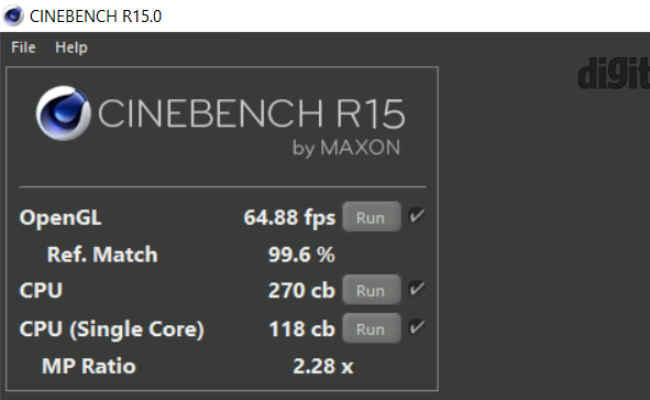
Task: Click the MP Ratio label
Action: 89,366
